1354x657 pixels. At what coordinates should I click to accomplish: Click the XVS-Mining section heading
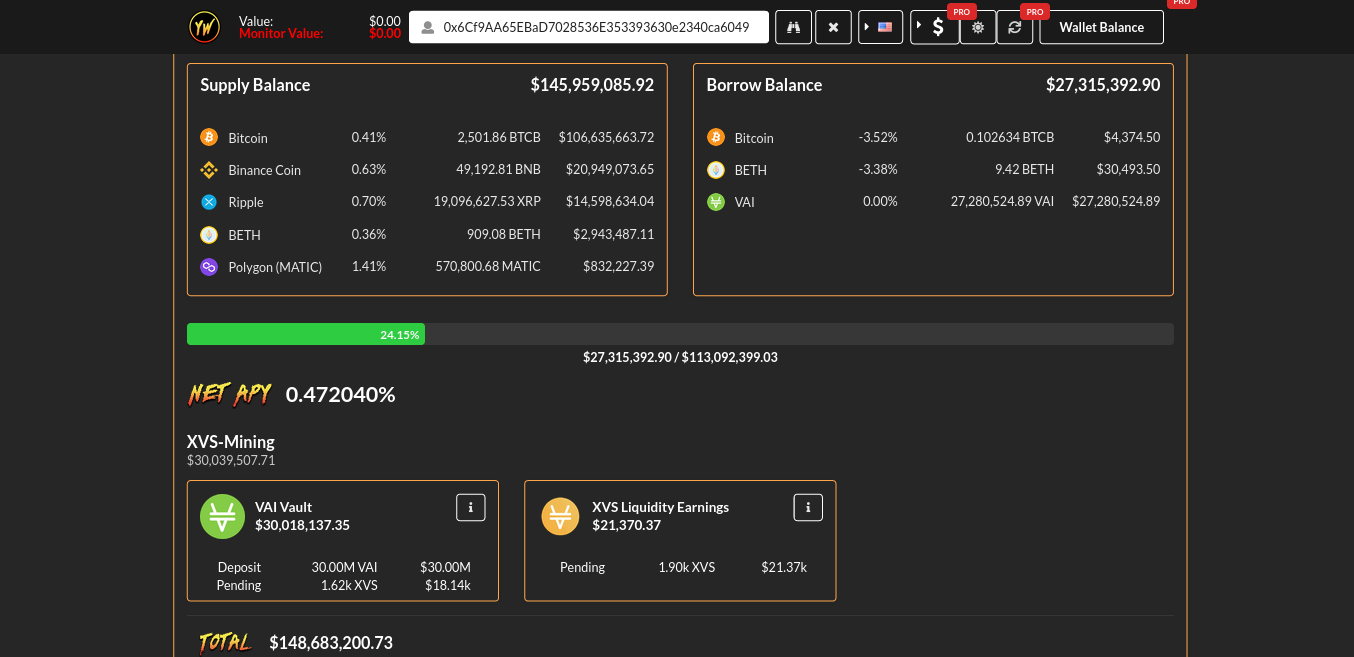(231, 441)
